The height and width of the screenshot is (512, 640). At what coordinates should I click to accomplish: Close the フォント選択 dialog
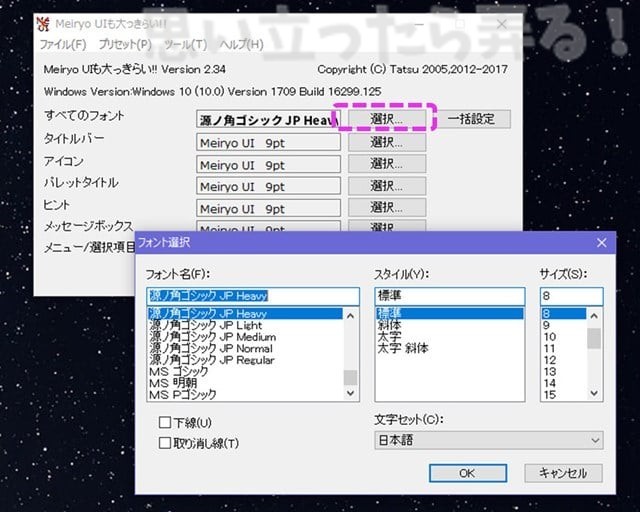pos(601,243)
